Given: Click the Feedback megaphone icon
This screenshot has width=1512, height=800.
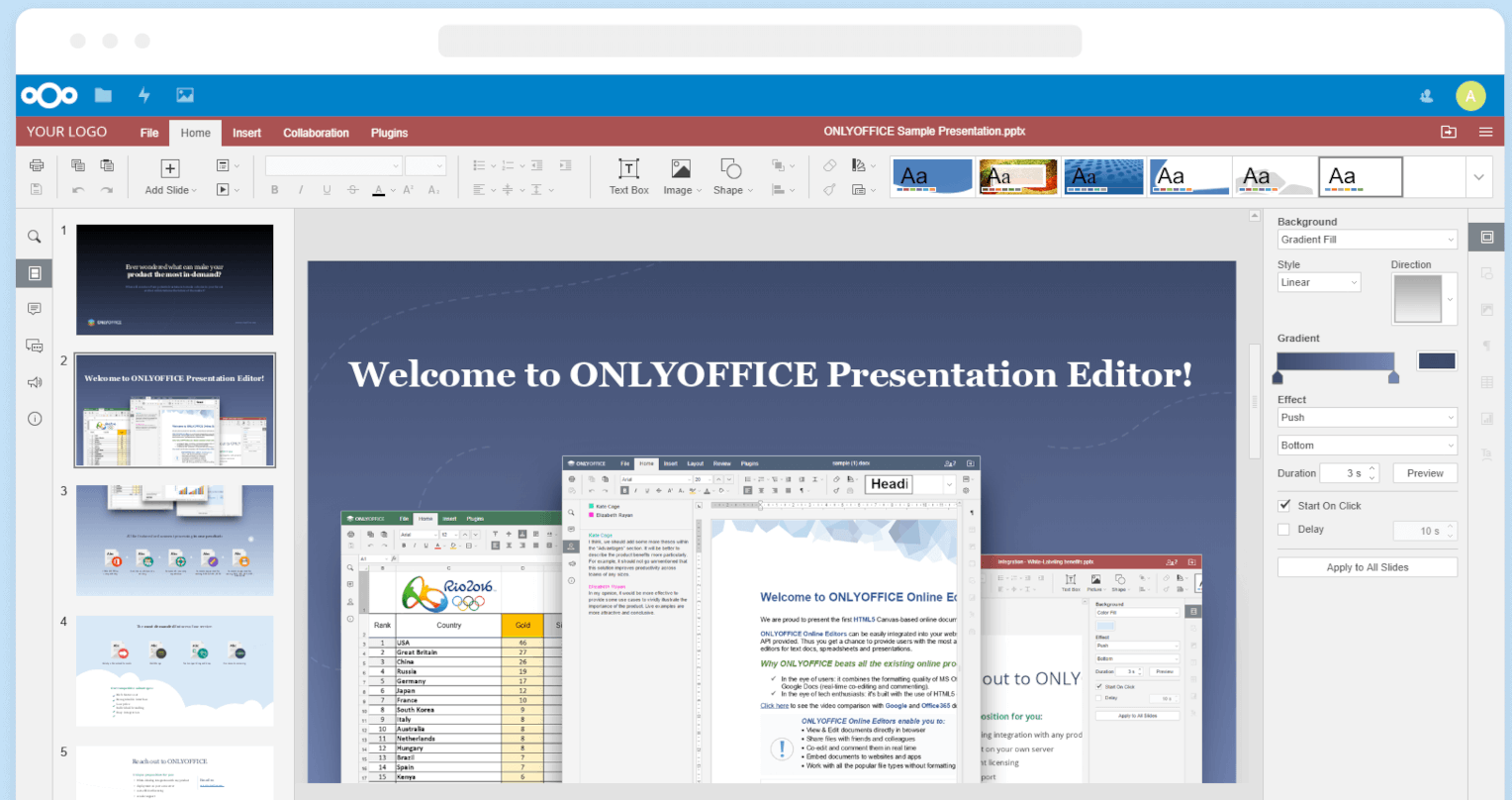Looking at the screenshot, I should coord(35,382).
